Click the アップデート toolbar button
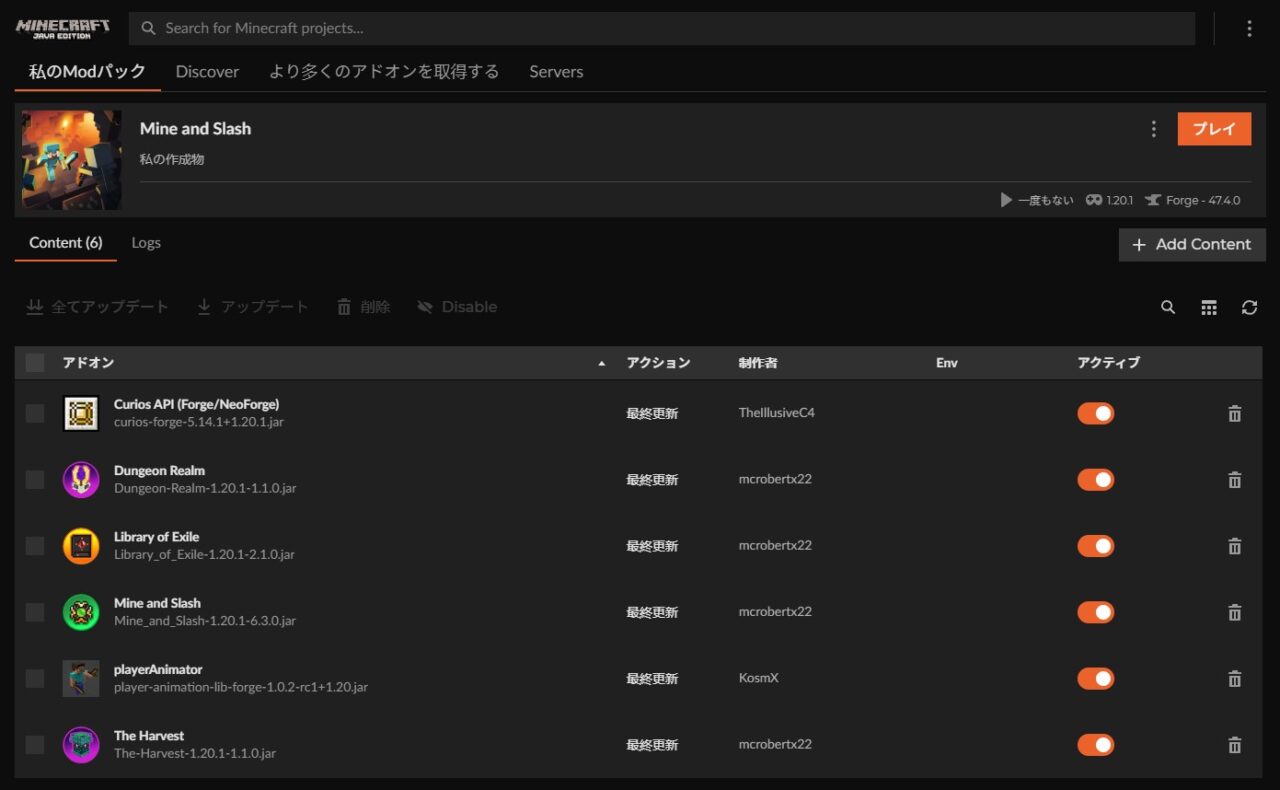The height and width of the screenshot is (790, 1280). (252, 307)
